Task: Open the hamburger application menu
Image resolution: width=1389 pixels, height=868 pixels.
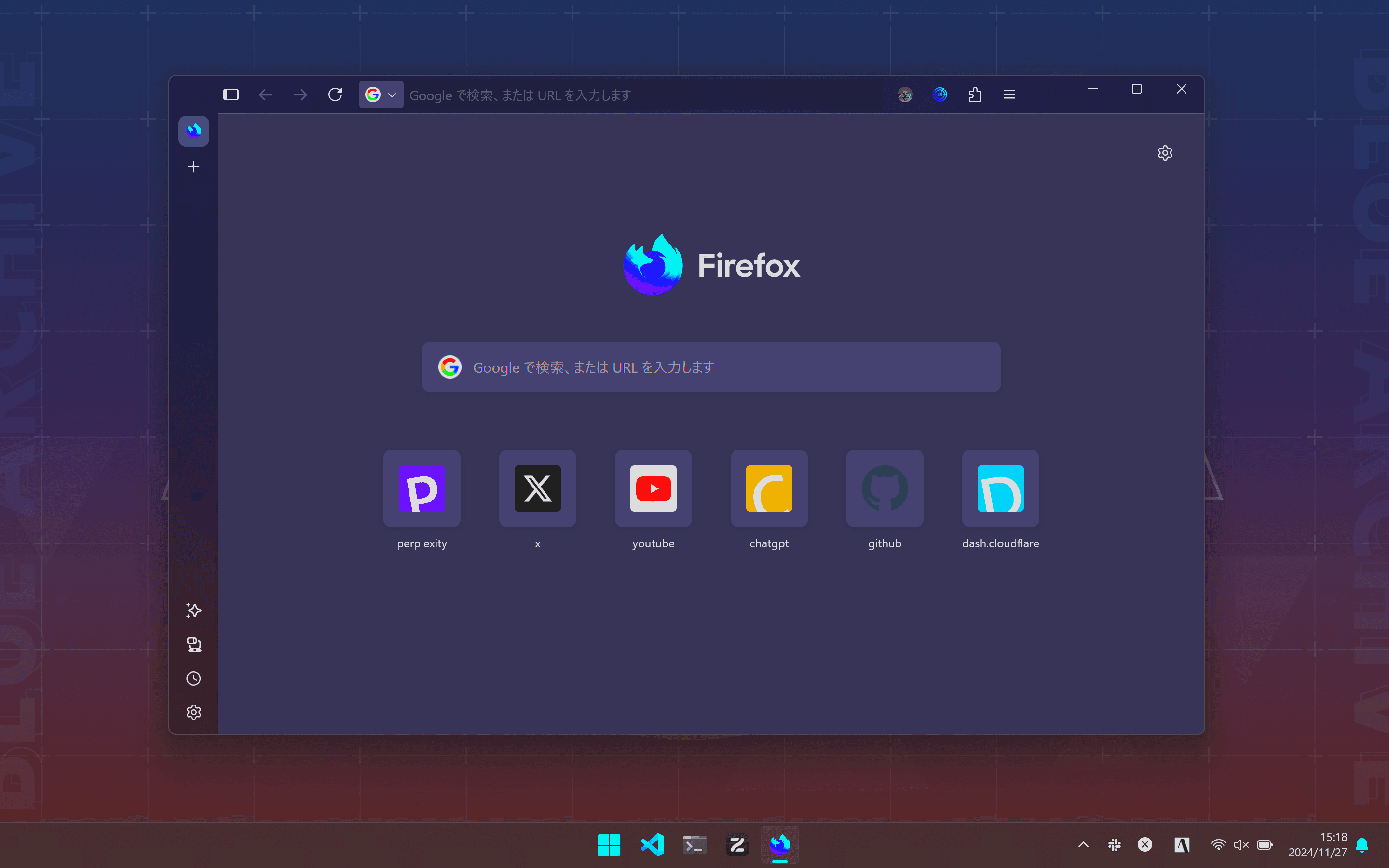Action: click(1009, 95)
